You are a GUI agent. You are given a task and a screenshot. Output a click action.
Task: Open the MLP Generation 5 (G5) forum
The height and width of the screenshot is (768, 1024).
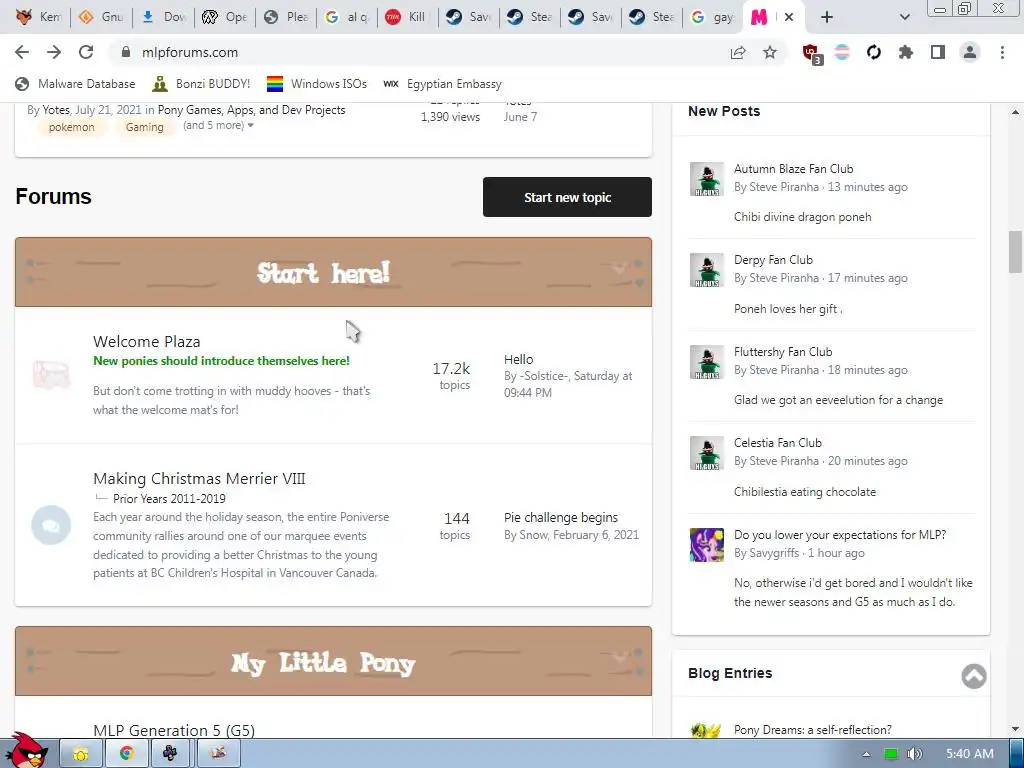click(x=174, y=730)
